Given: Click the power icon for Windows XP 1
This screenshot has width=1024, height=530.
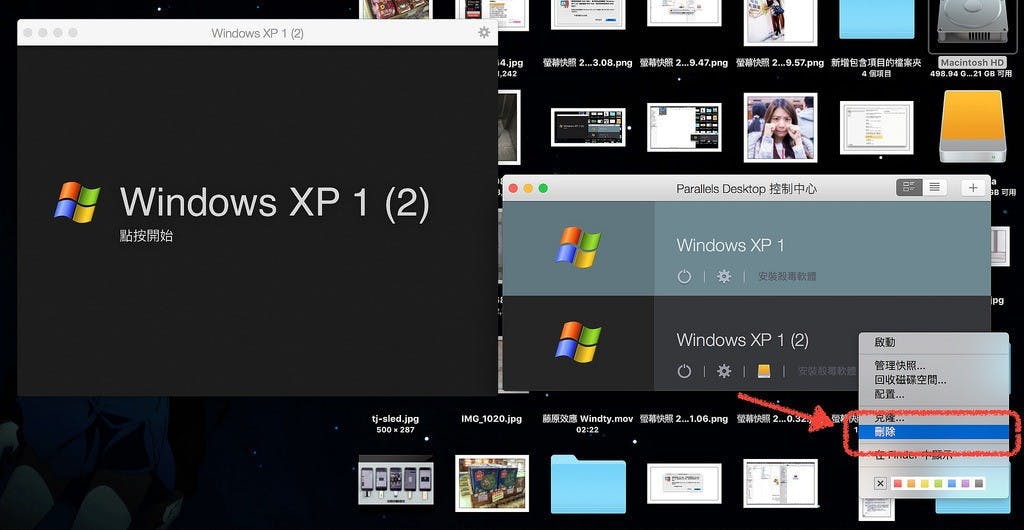Looking at the screenshot, I should (x=684, y=277).
